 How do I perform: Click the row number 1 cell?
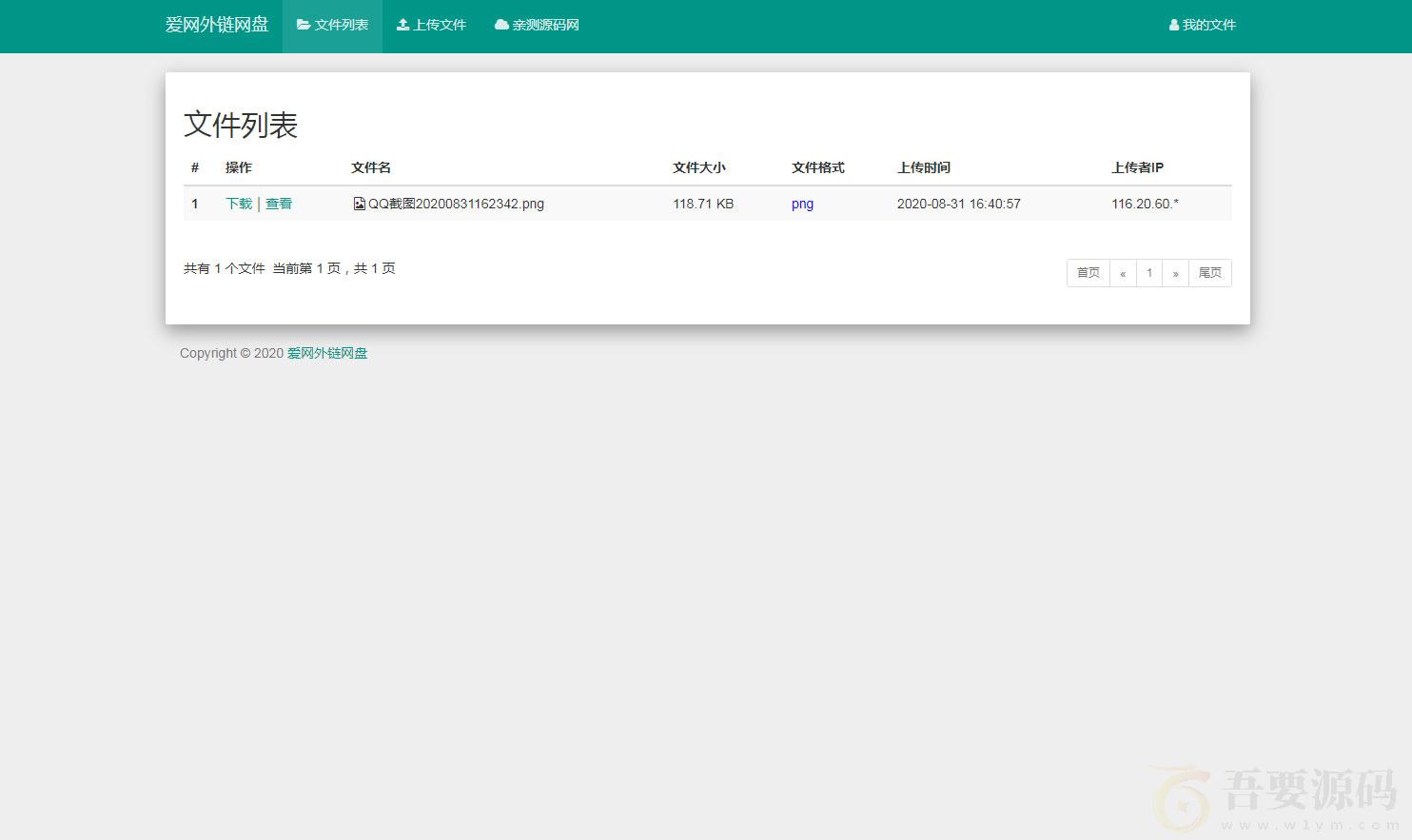195,204
